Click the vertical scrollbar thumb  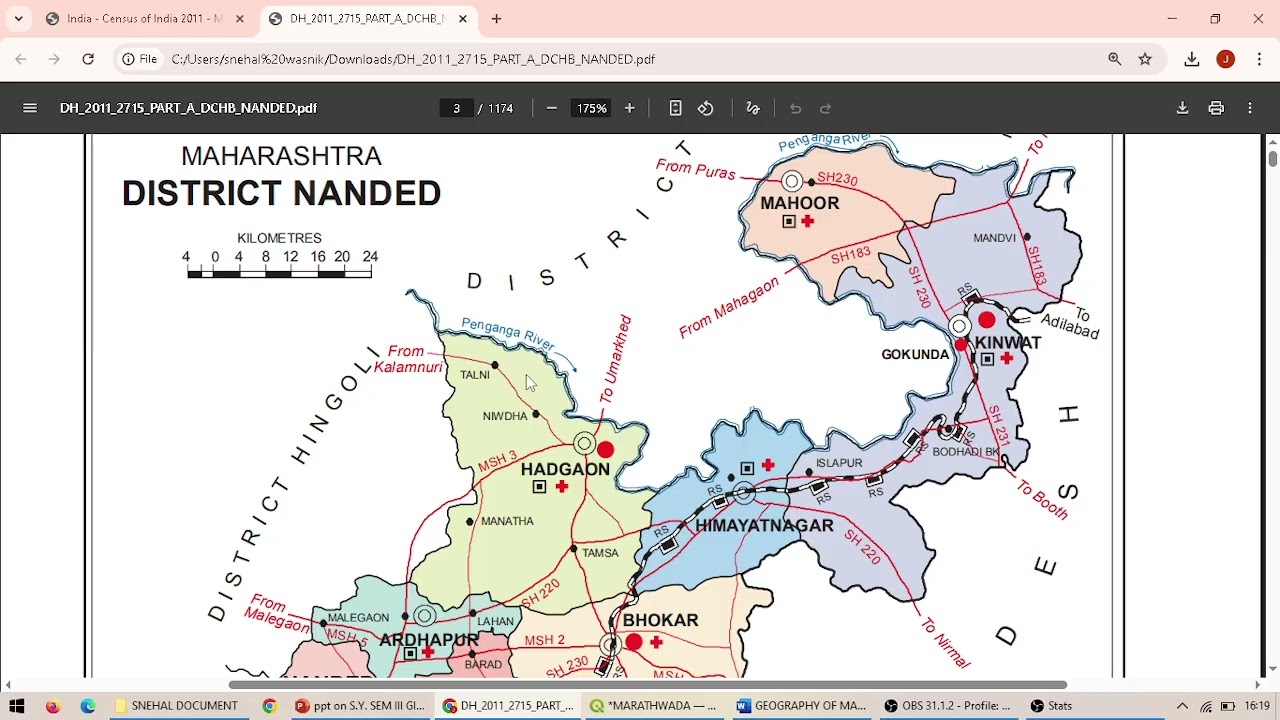(x=1272, y=158)
